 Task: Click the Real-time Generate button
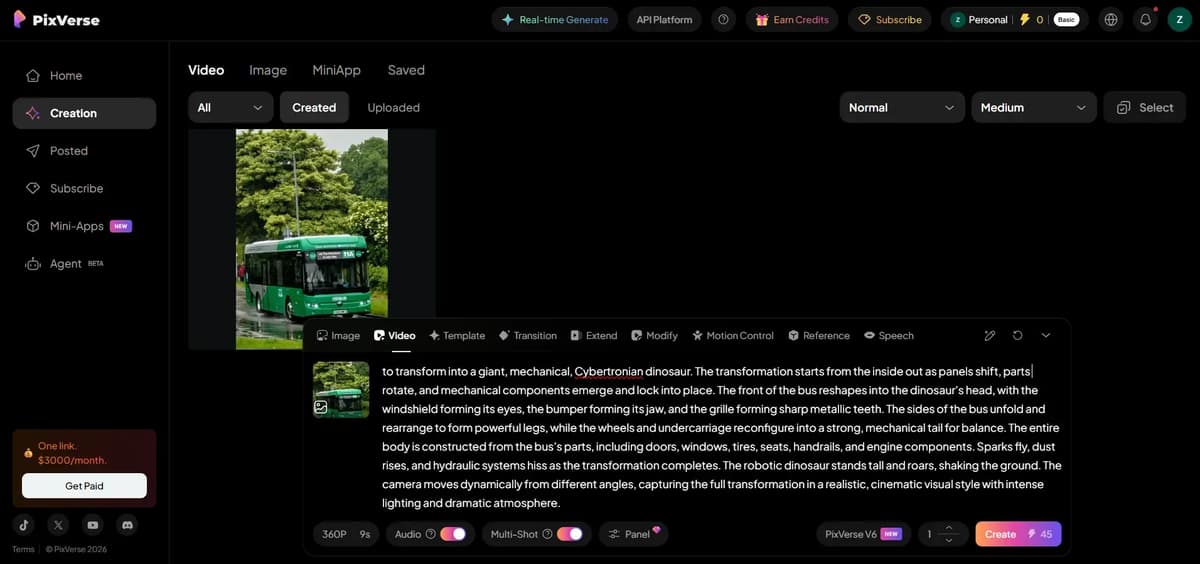point(555,19)
